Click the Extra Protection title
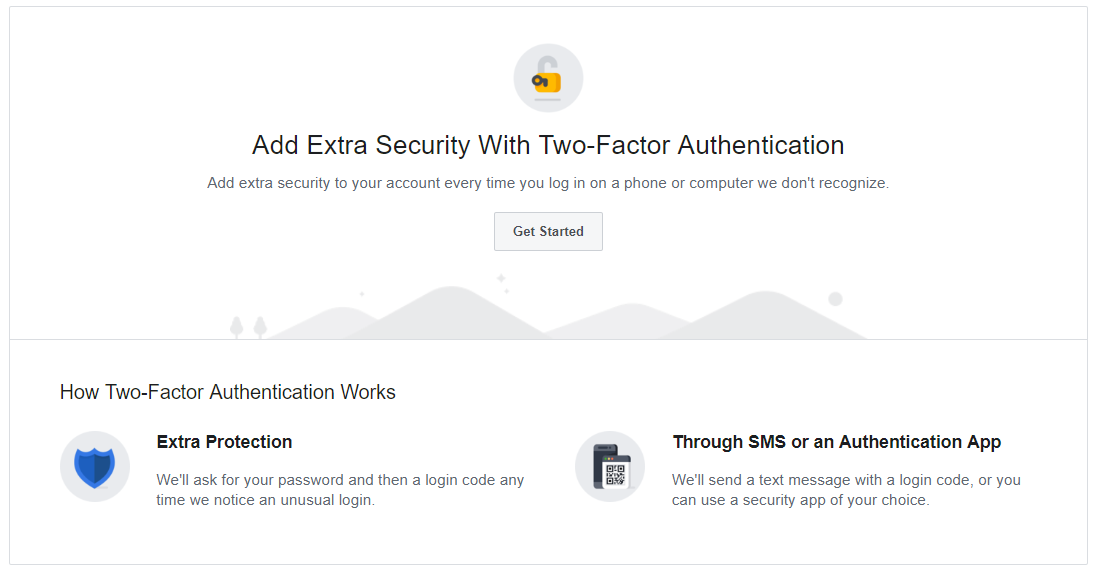Image resolution: width=1097 pixels, height=576 pixels. pos(225,442)
